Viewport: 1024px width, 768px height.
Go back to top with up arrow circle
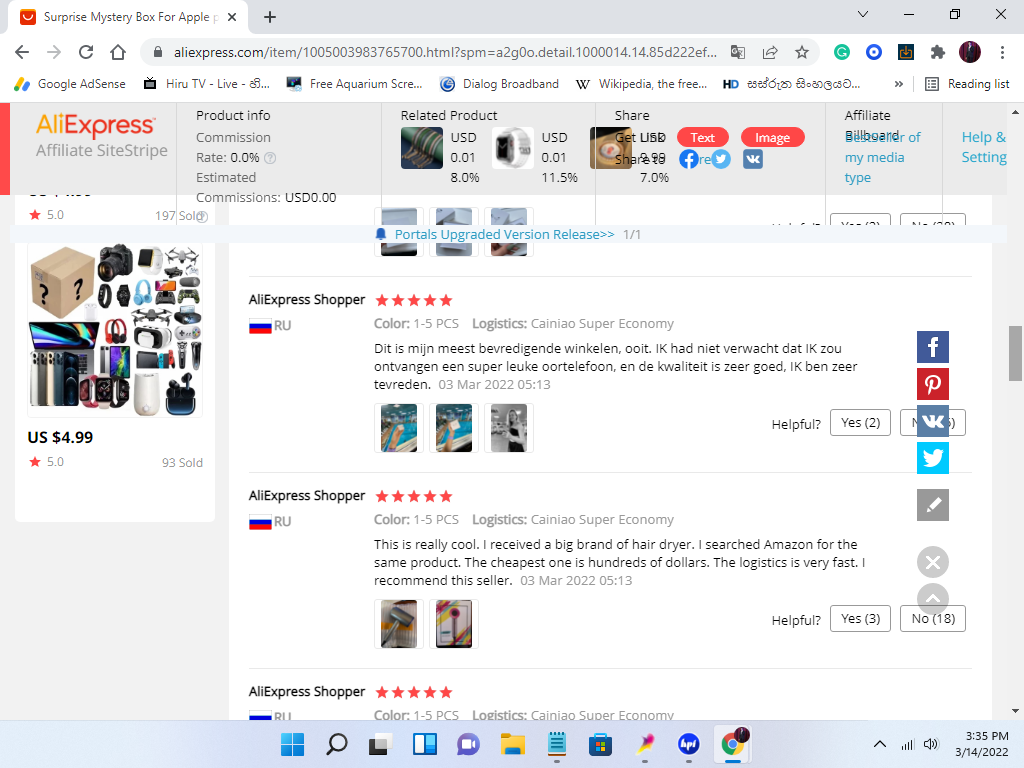tap(933, 597)
